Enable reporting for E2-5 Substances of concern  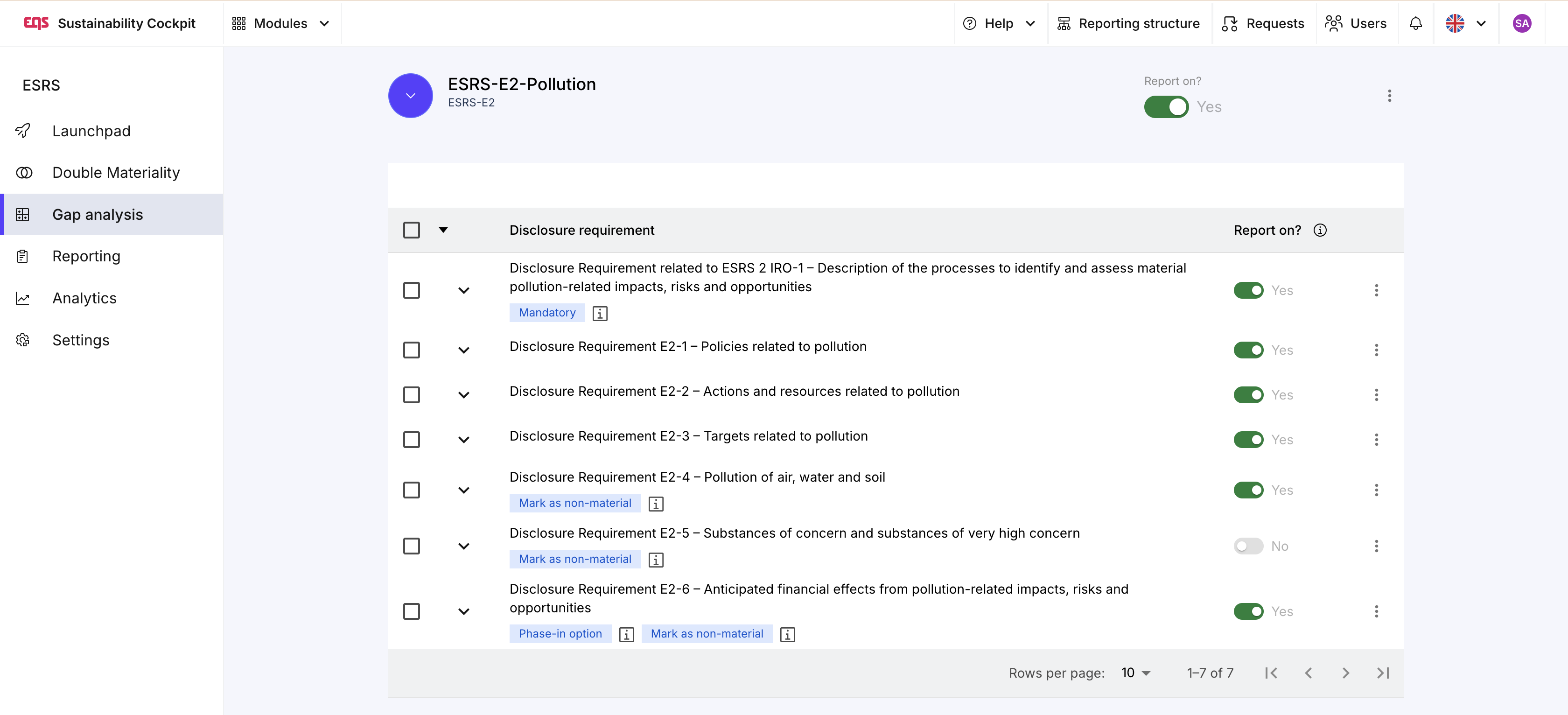click(x=1248, y=546)
